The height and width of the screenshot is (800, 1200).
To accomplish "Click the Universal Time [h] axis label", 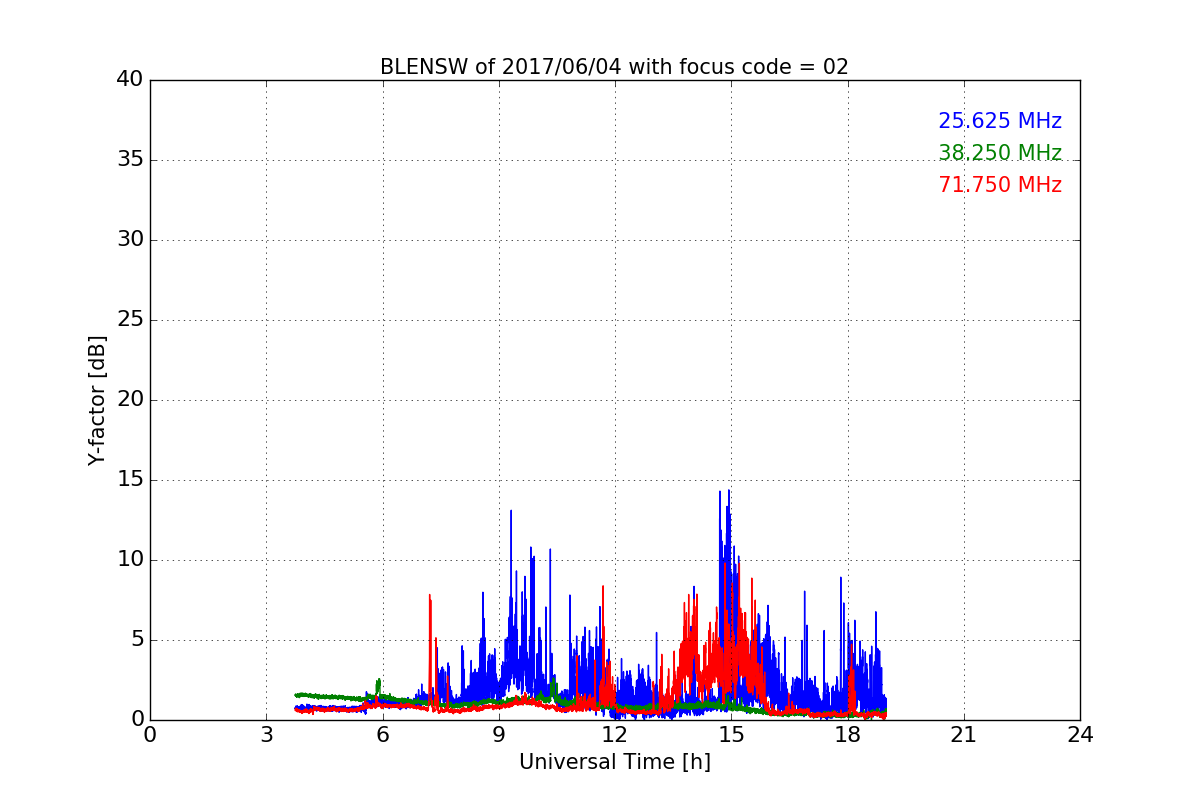I will [x=614, y=762].
